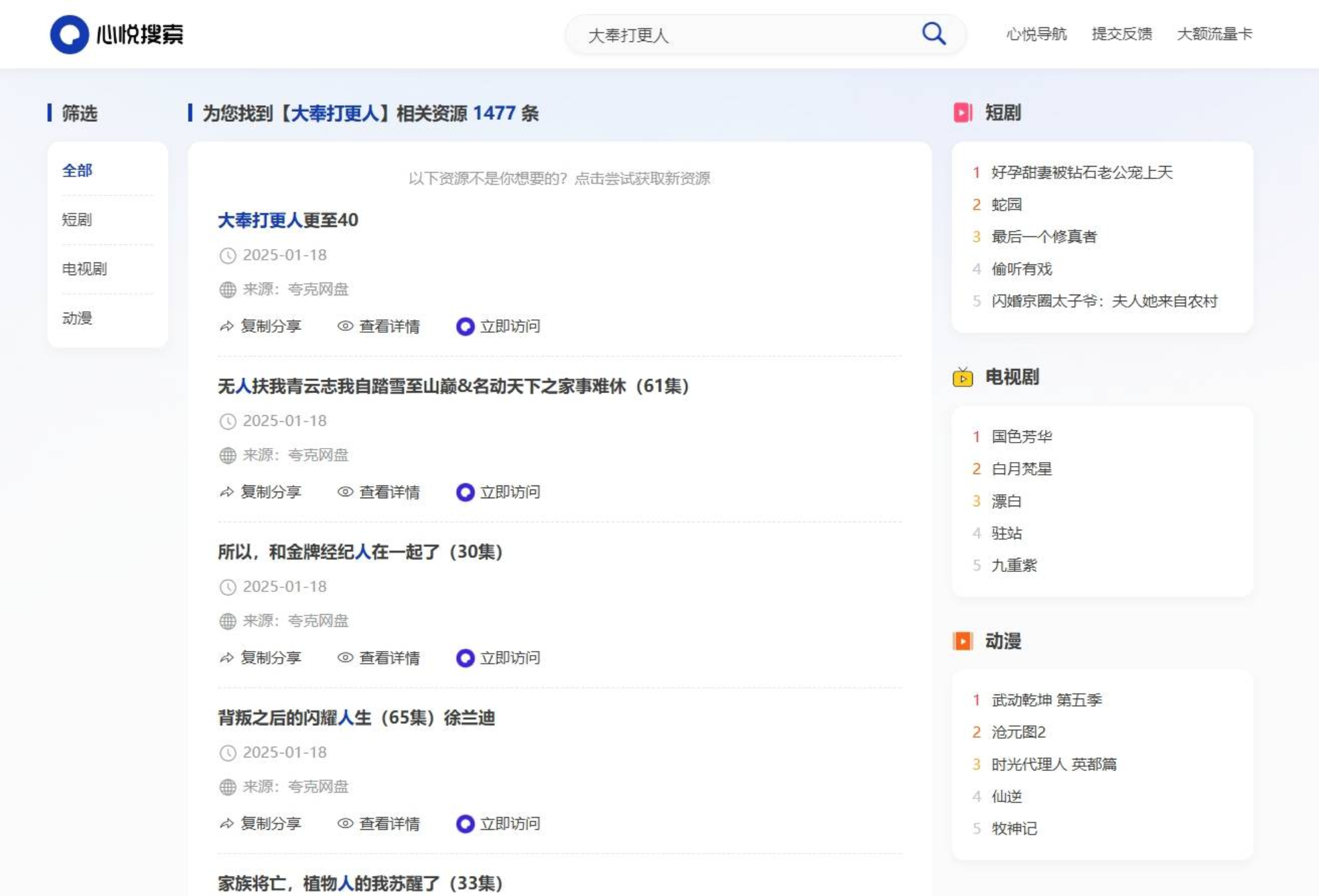
Task: Open 心悦导航 in the top navigation
Action: click(1038, 34)
